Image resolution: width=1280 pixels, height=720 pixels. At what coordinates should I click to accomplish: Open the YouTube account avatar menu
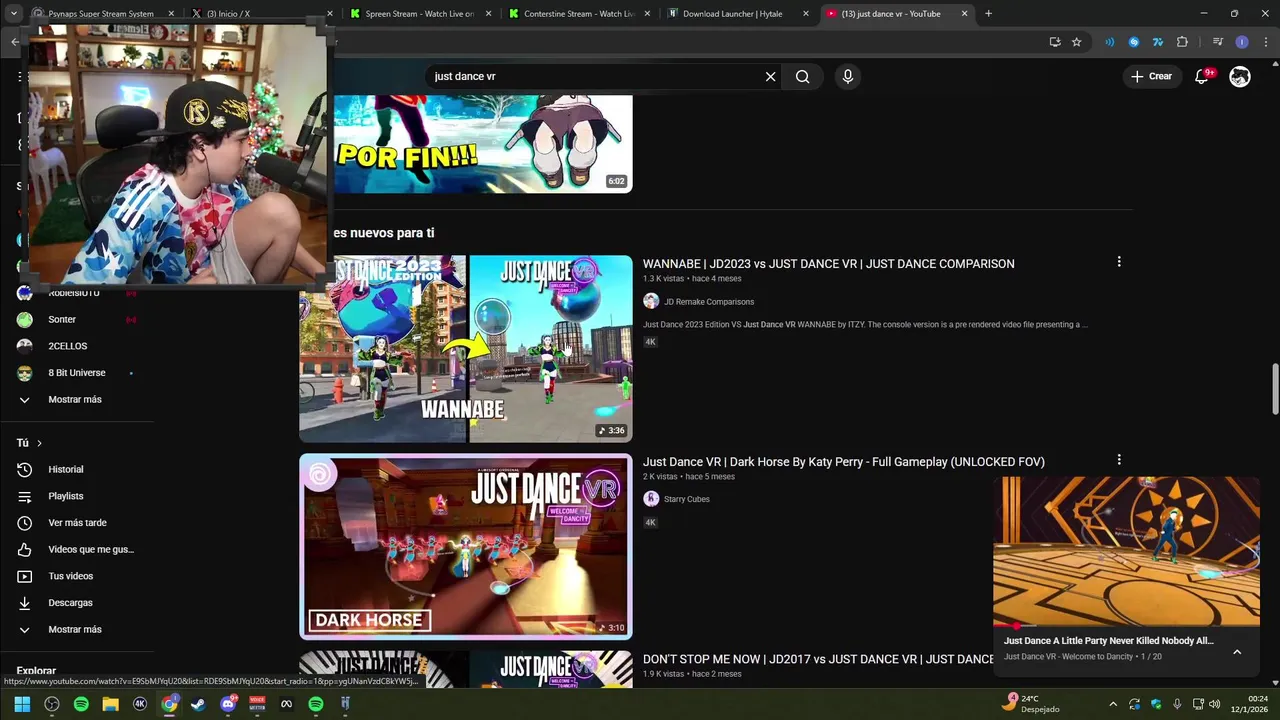[1240, 76]
